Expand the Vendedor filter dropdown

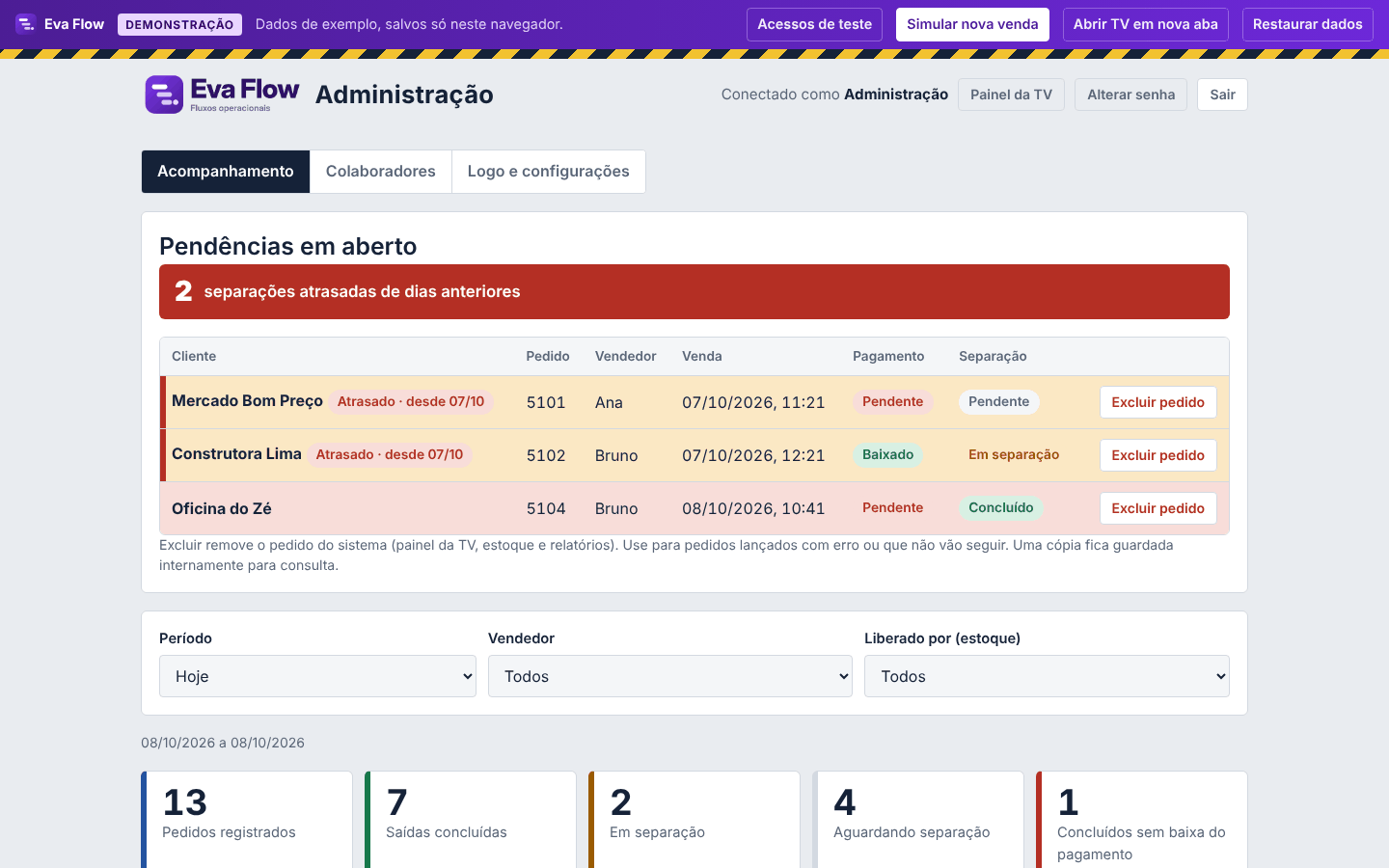click(x=669, y=676)
